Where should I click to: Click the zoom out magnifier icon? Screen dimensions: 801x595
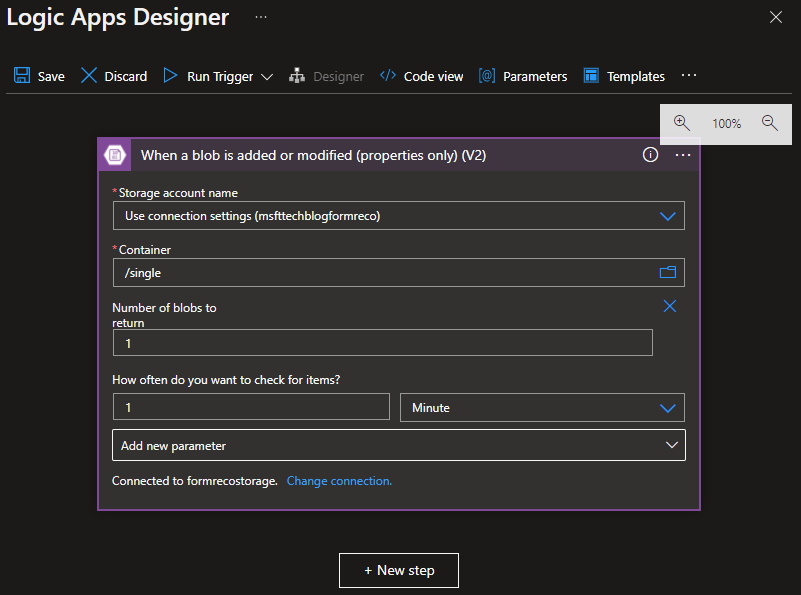tap(770, 123)
